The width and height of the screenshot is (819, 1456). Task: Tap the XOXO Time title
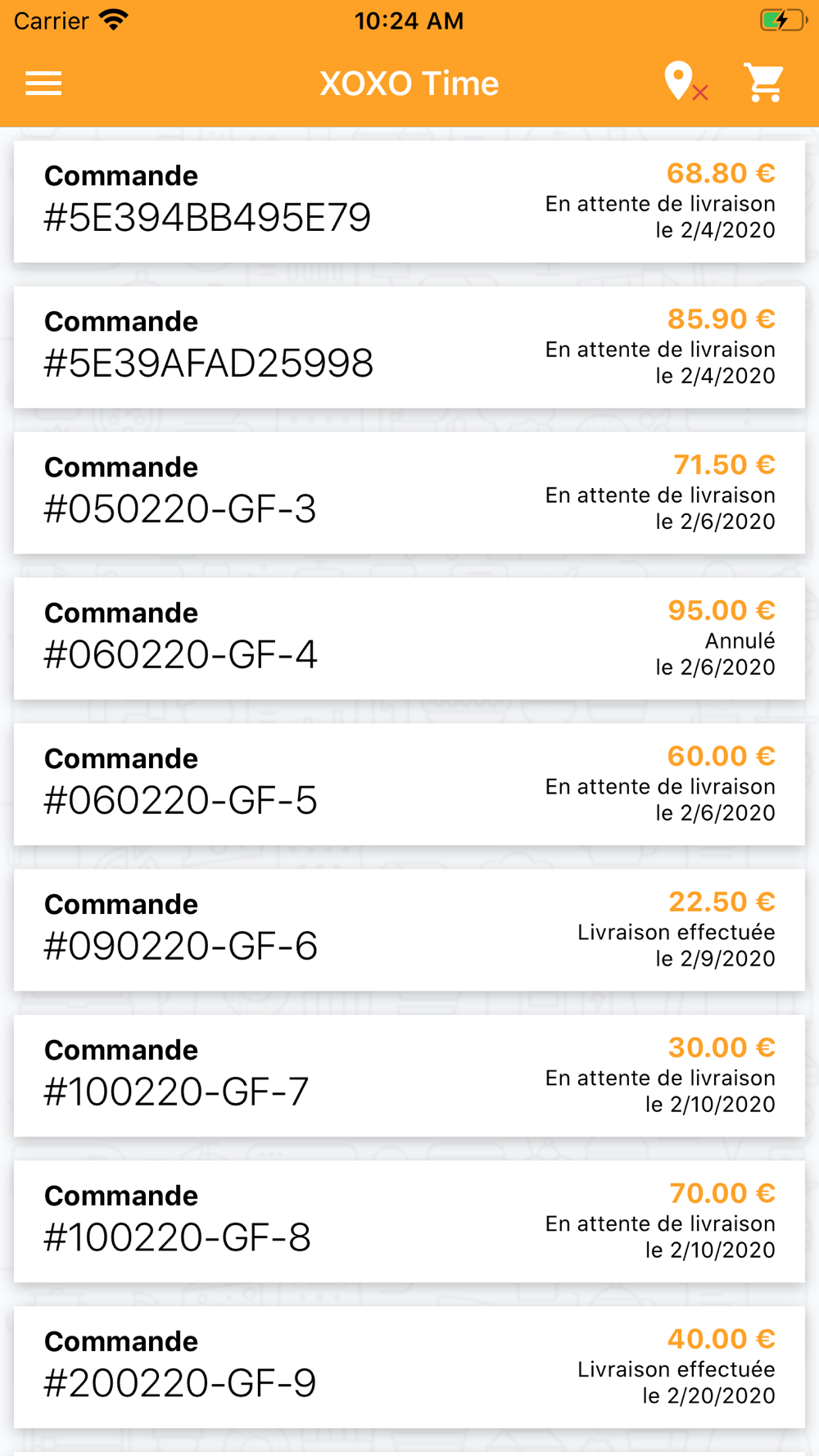point(409,84)
